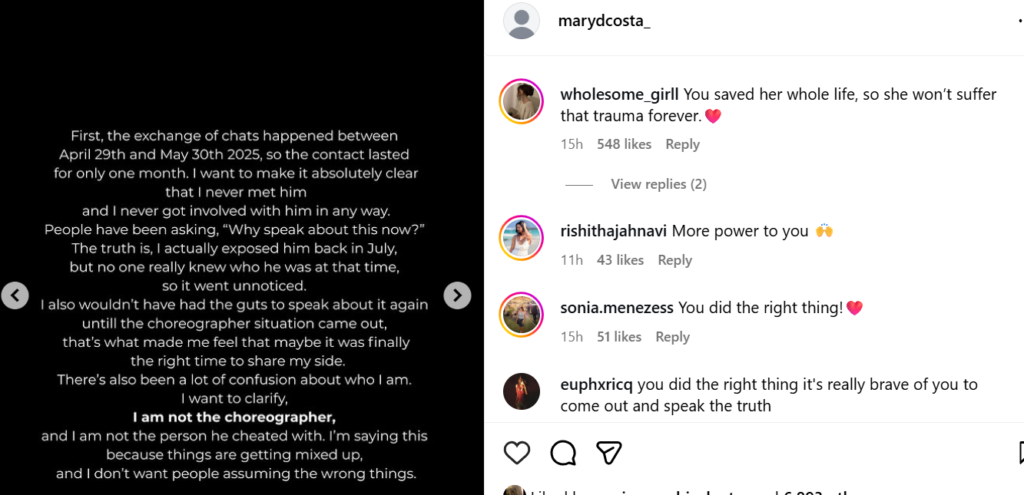Open the comment bubble icon
1024x495 pixels.
563,453
